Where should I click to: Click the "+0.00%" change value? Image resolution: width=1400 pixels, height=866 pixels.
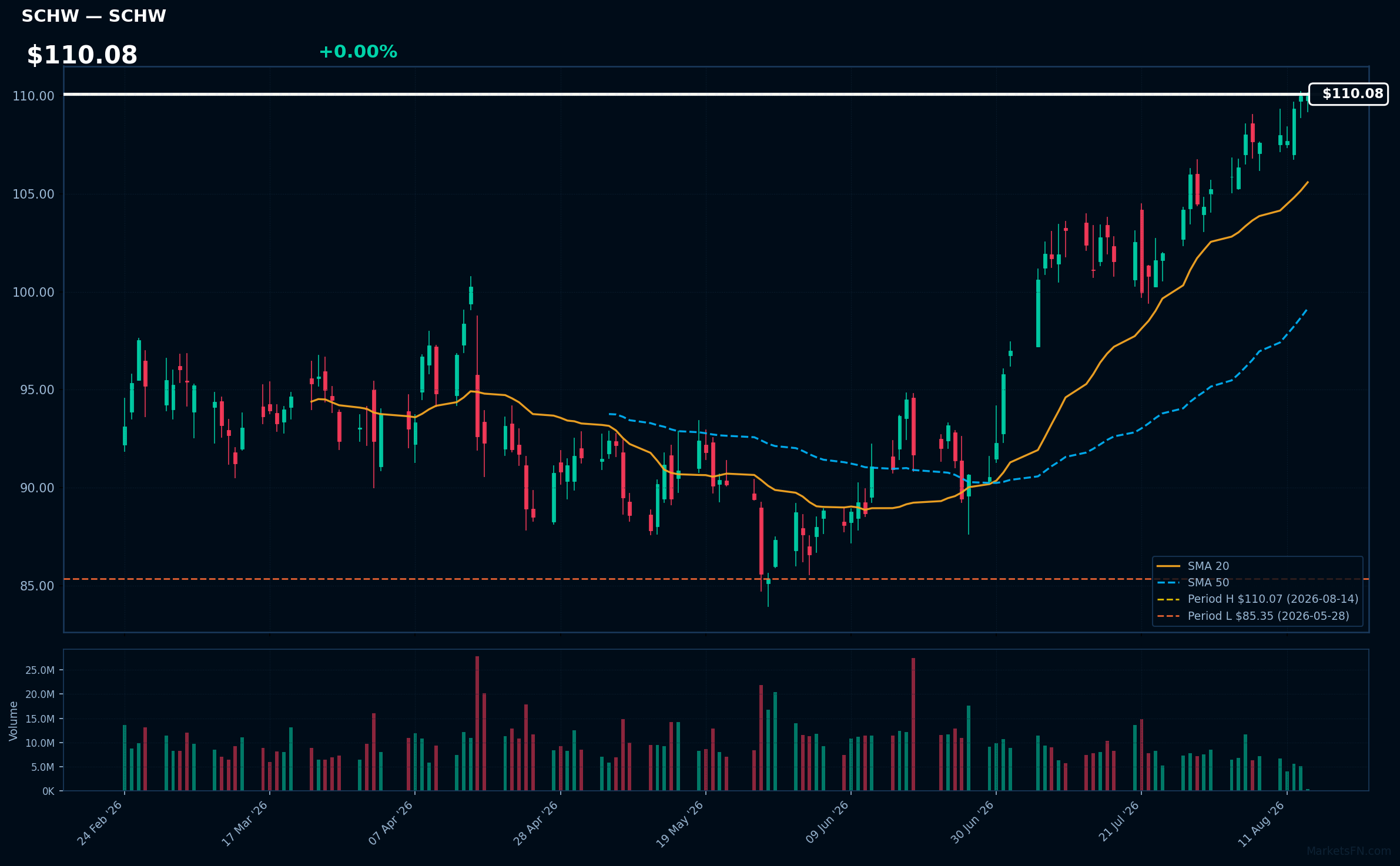pos(358,52)
